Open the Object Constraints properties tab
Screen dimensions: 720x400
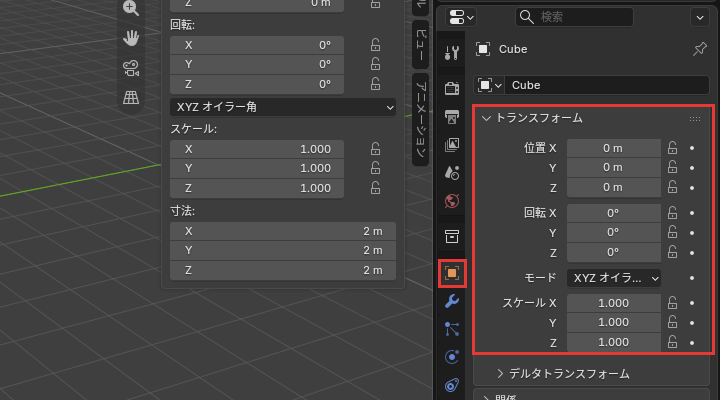point(452,385)
